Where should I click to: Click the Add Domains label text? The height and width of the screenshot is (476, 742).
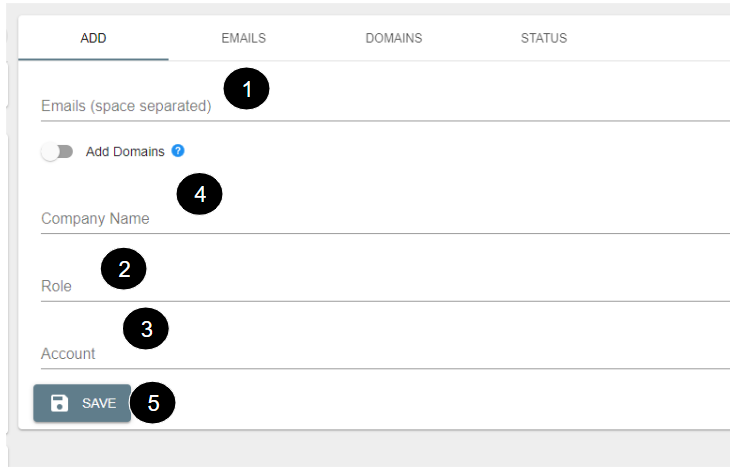(125, 152)
